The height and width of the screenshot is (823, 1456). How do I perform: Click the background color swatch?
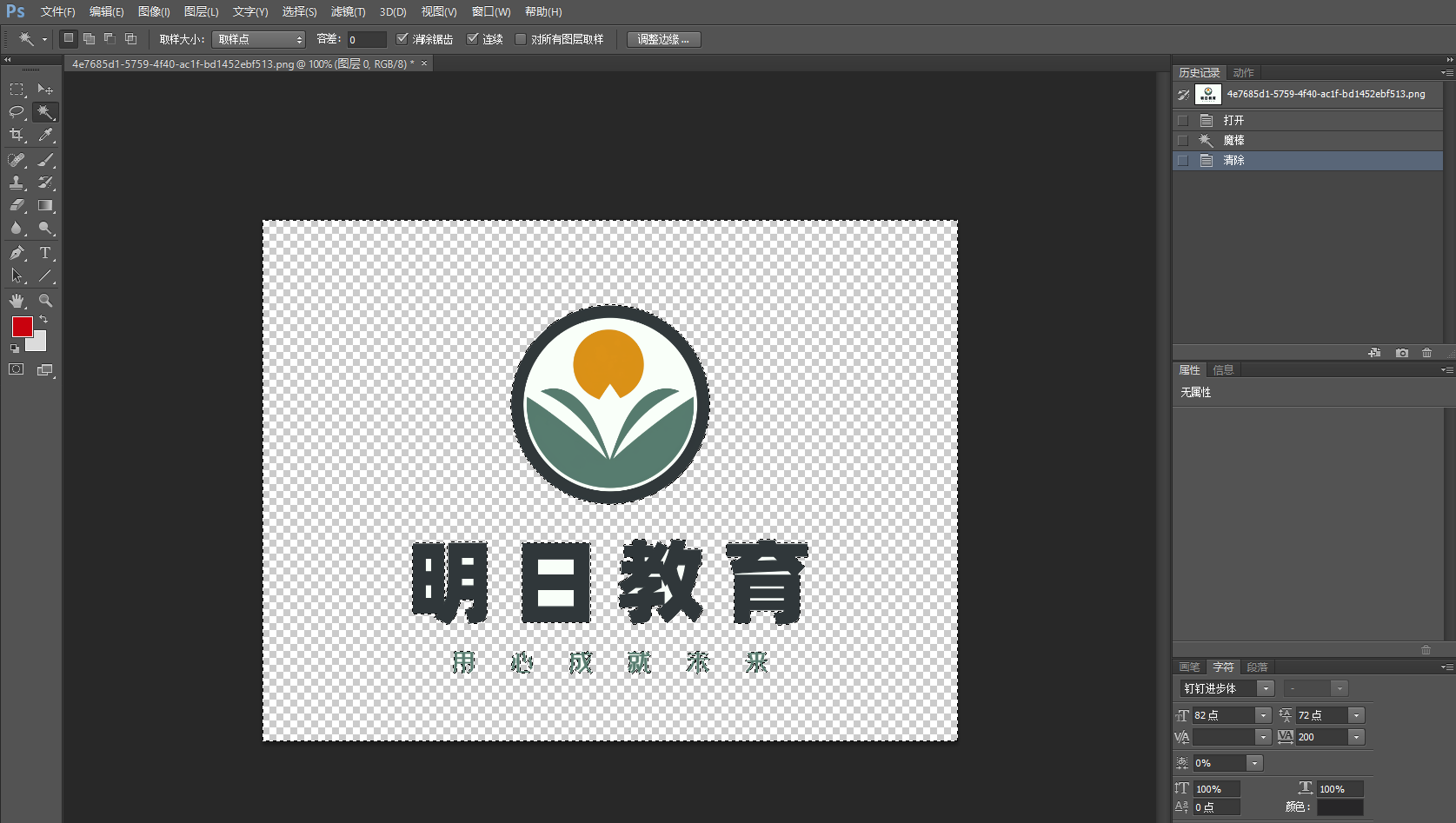point(38,344)
